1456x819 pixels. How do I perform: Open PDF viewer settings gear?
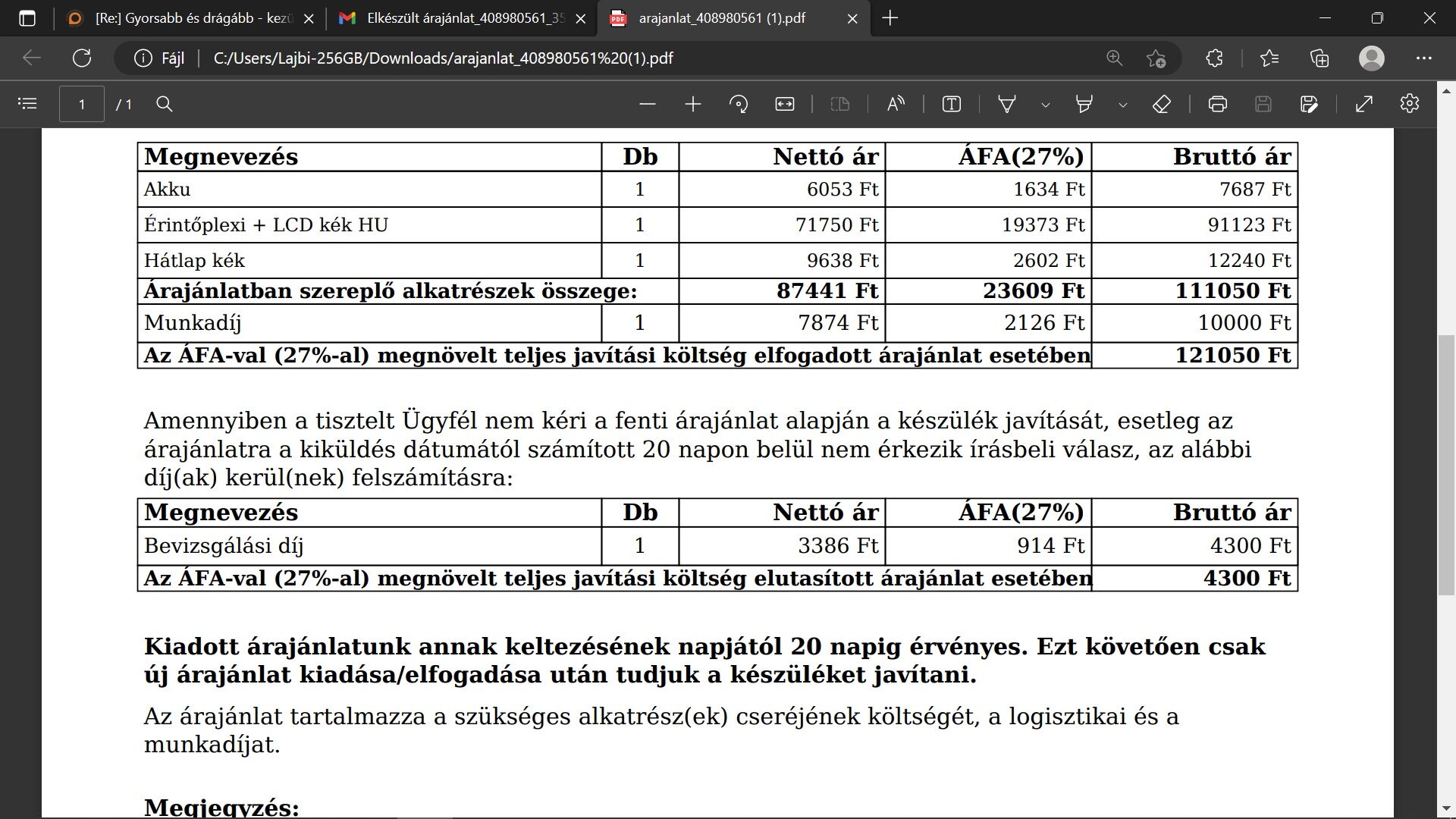point(1410,104)
